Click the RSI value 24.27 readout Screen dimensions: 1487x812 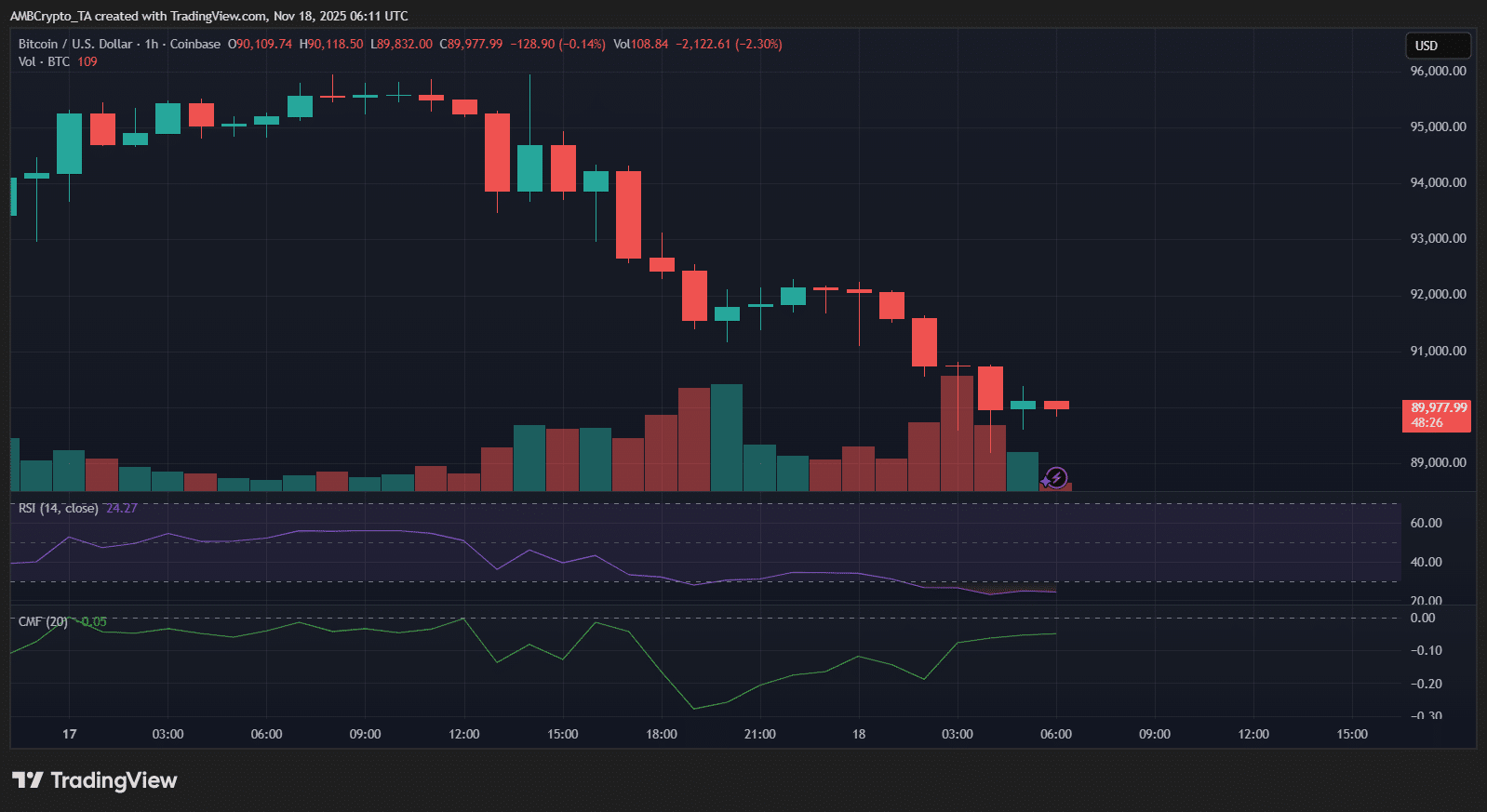click(122, 508)
